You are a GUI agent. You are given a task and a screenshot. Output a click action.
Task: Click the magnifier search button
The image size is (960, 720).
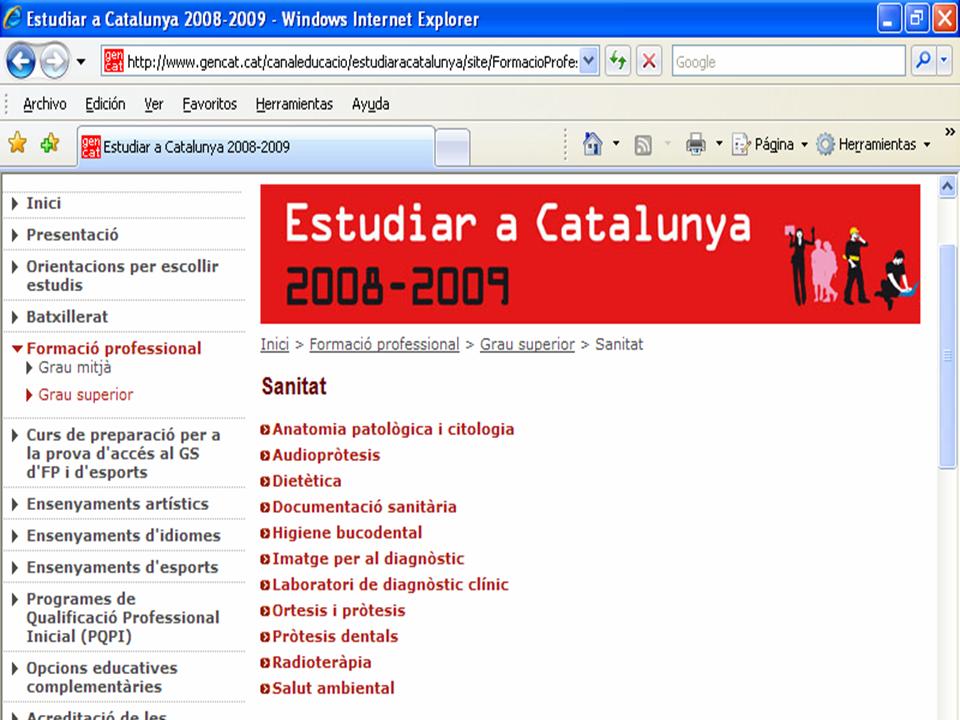[x=923, y=61]
